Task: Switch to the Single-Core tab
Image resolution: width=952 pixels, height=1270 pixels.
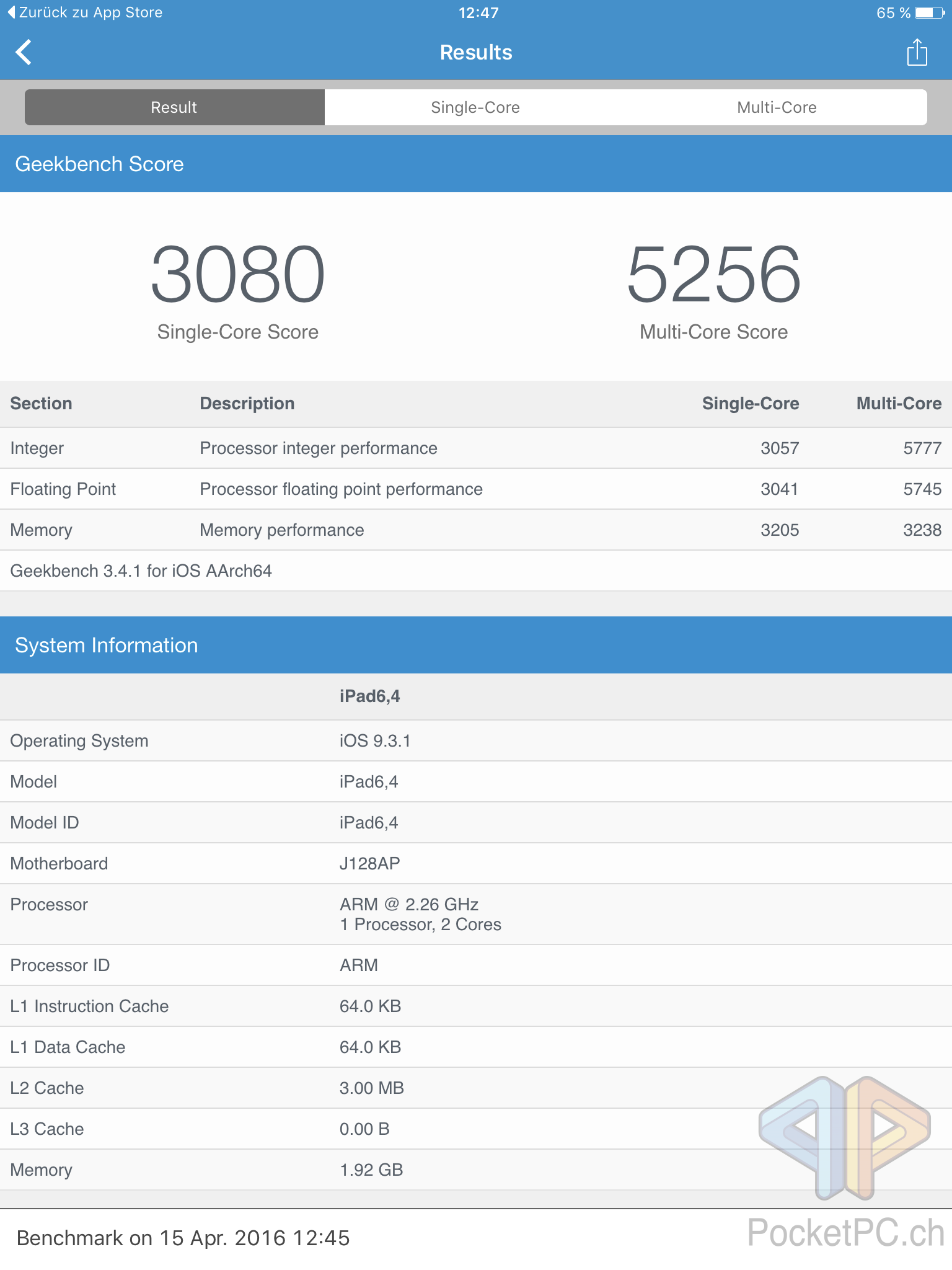Action: tap(475, 107)
